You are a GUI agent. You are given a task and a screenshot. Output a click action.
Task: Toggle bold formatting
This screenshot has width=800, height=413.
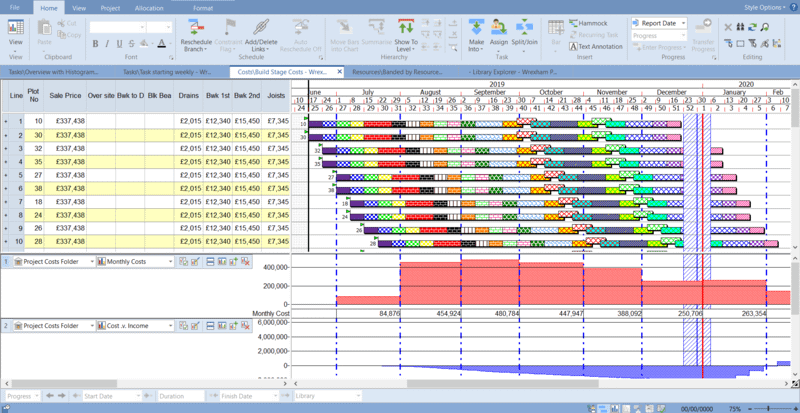click(x=95, y=44)
